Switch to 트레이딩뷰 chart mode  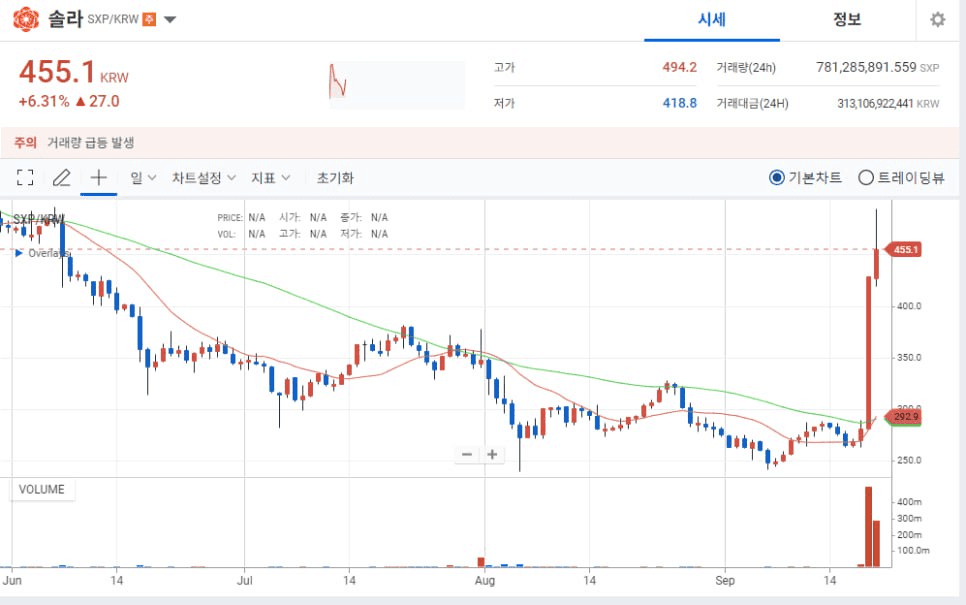pos(866,178)
